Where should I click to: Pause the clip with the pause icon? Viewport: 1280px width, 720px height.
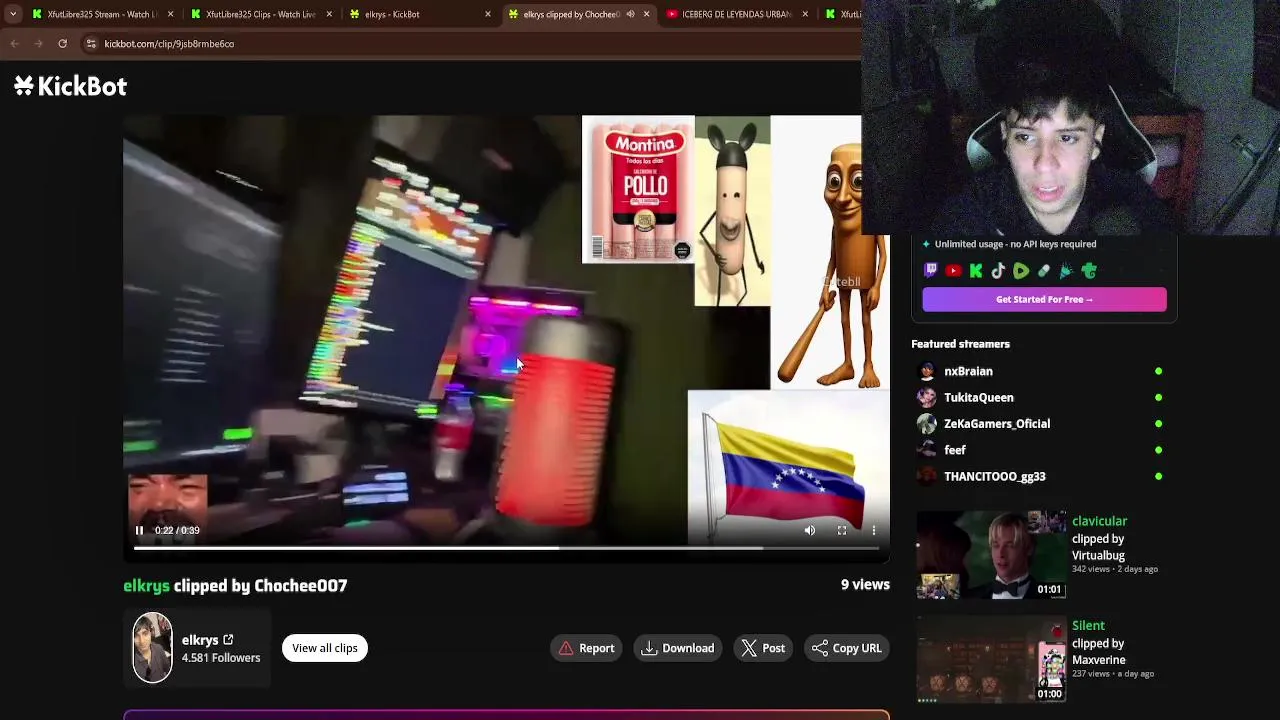(139, 530)
